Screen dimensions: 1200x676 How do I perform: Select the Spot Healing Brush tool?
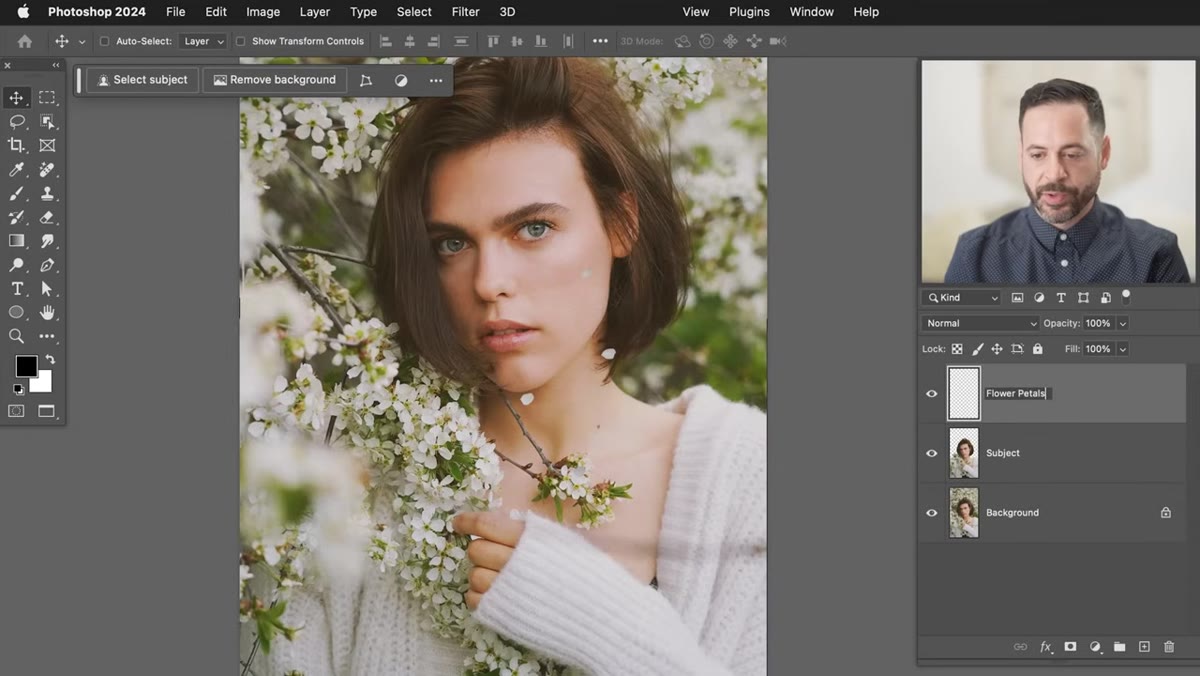point(47,170)
